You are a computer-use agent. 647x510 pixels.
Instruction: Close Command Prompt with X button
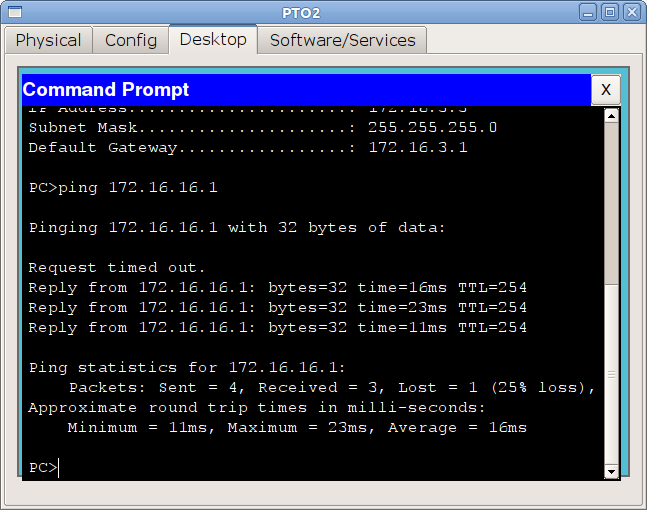(605, 90)
